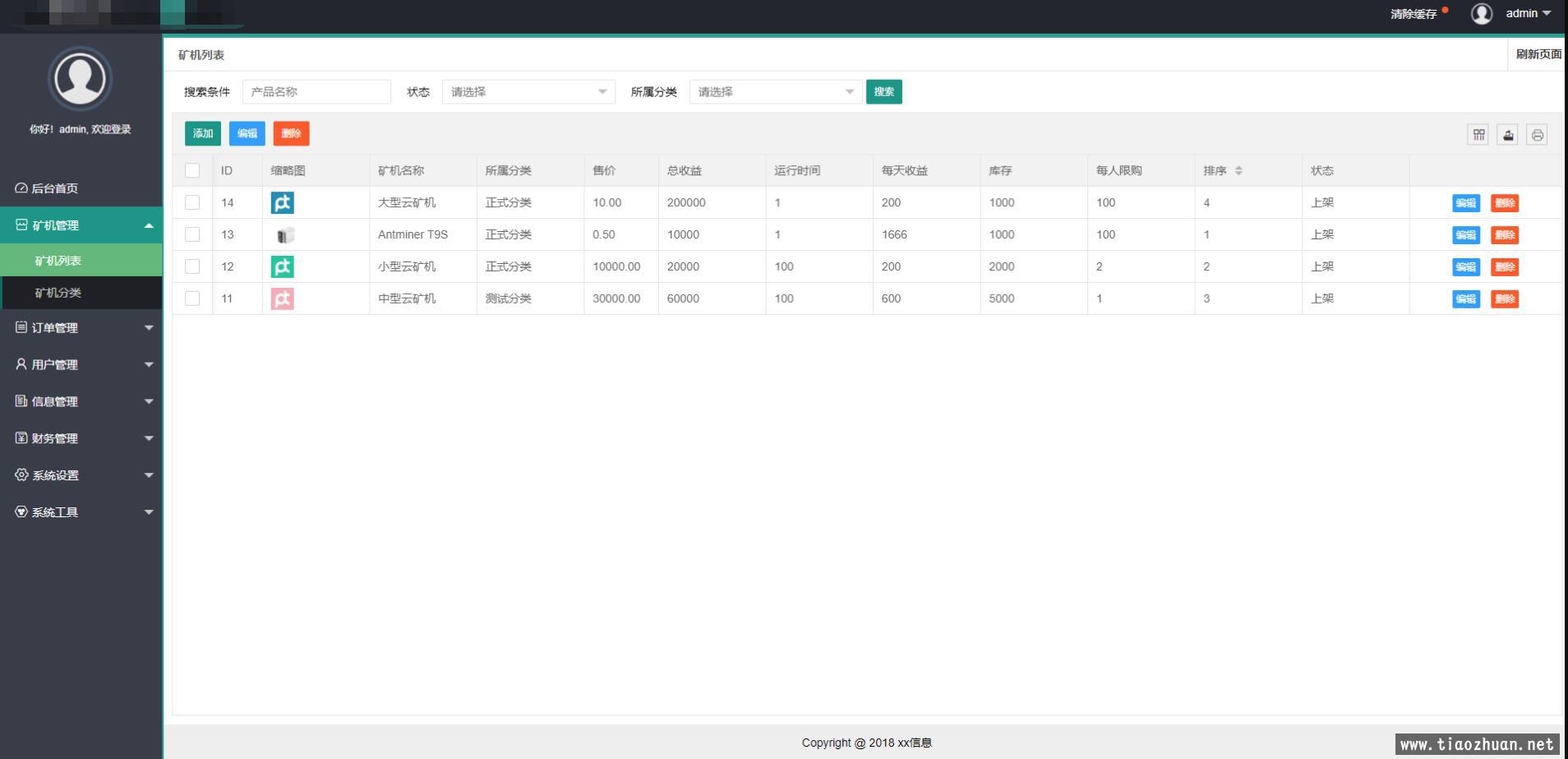The height and width of the screenshot is (759, 1568).
Task: Delete the 小型云矿机 row
Action: coord(1505,267)
